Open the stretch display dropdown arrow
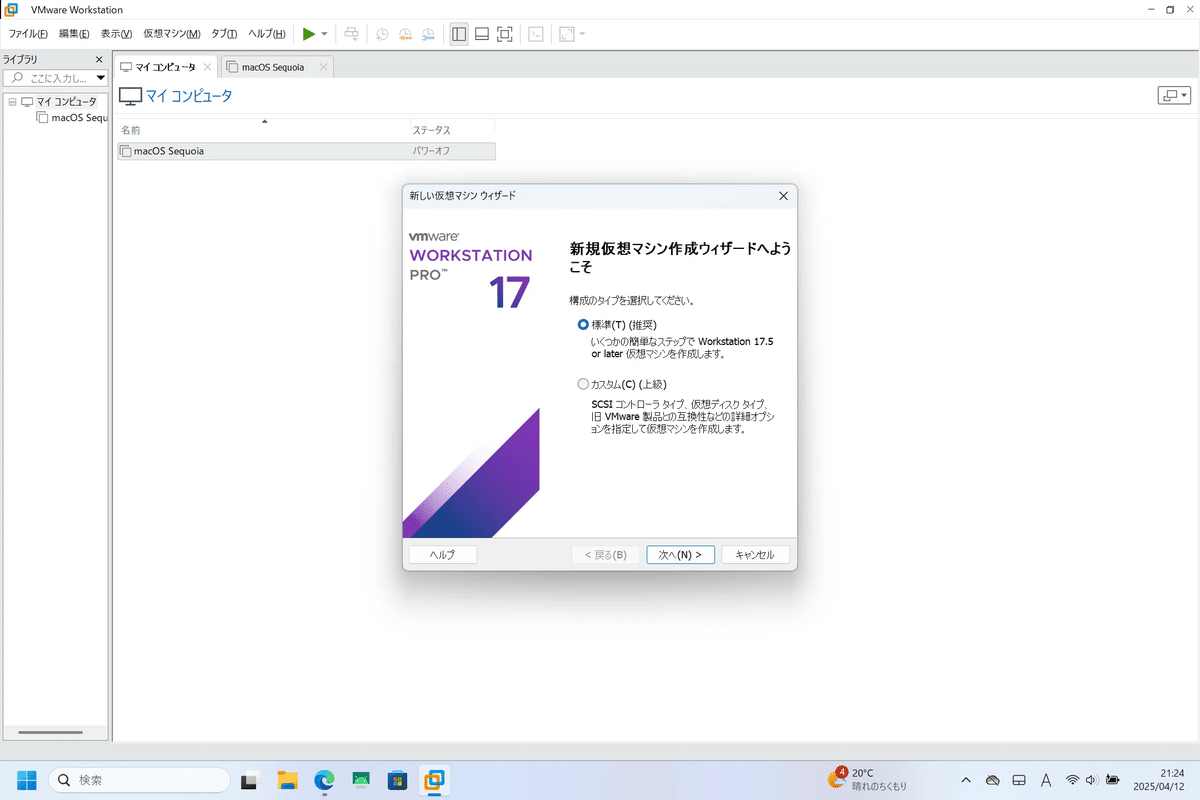This screenshot has height=800, width=1200. 583,34
